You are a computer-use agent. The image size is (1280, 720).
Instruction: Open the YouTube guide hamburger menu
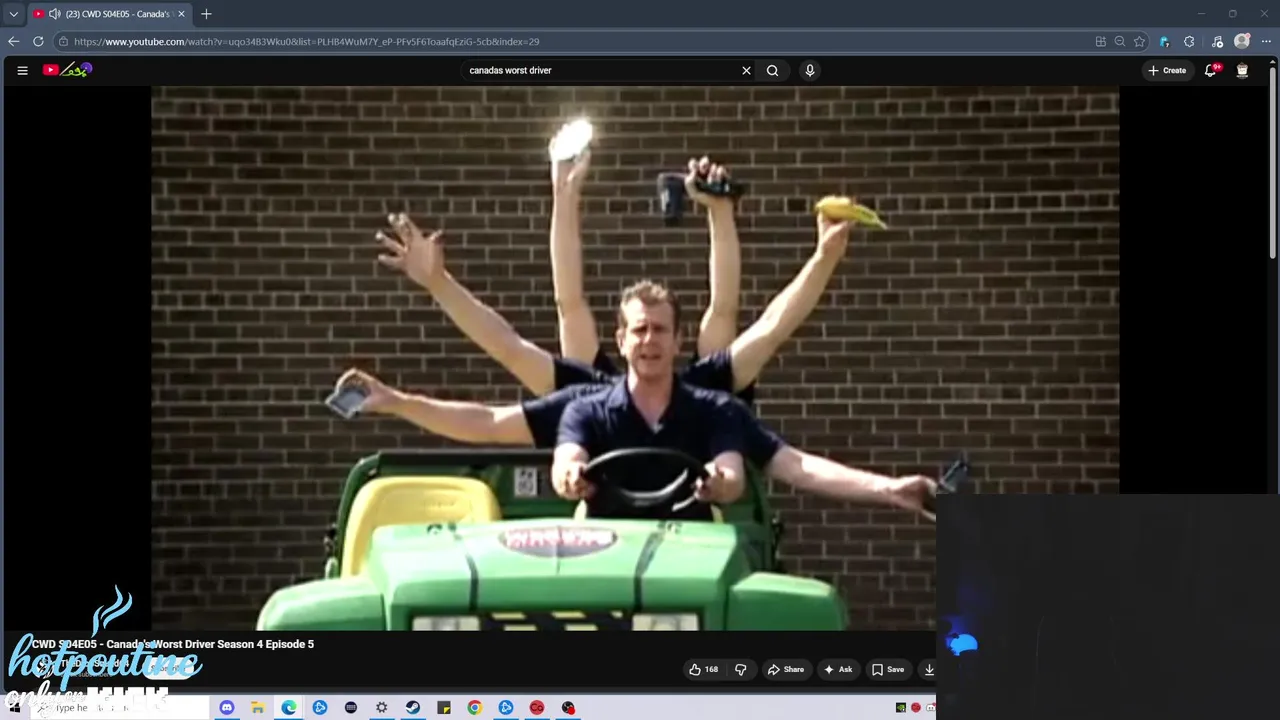click(x=22, y=70)
